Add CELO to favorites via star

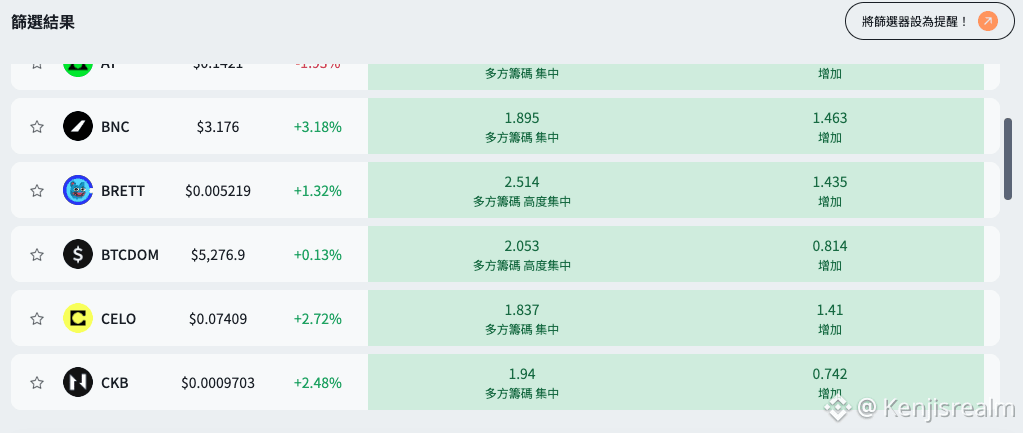pos(37,318)
